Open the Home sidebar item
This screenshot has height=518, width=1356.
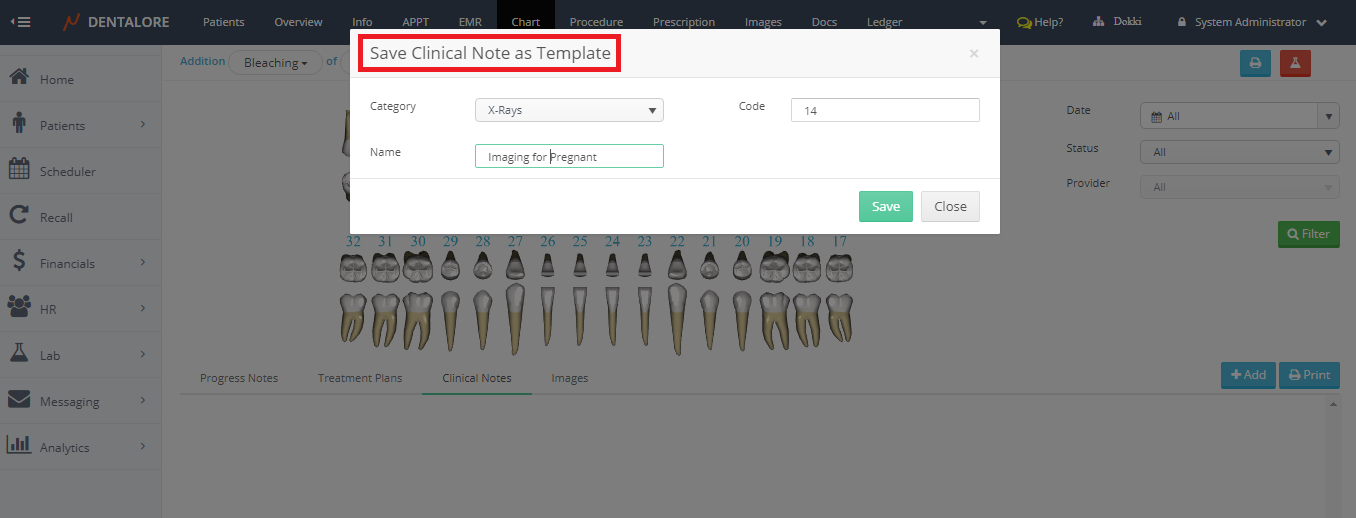click(x=56, y=79)
